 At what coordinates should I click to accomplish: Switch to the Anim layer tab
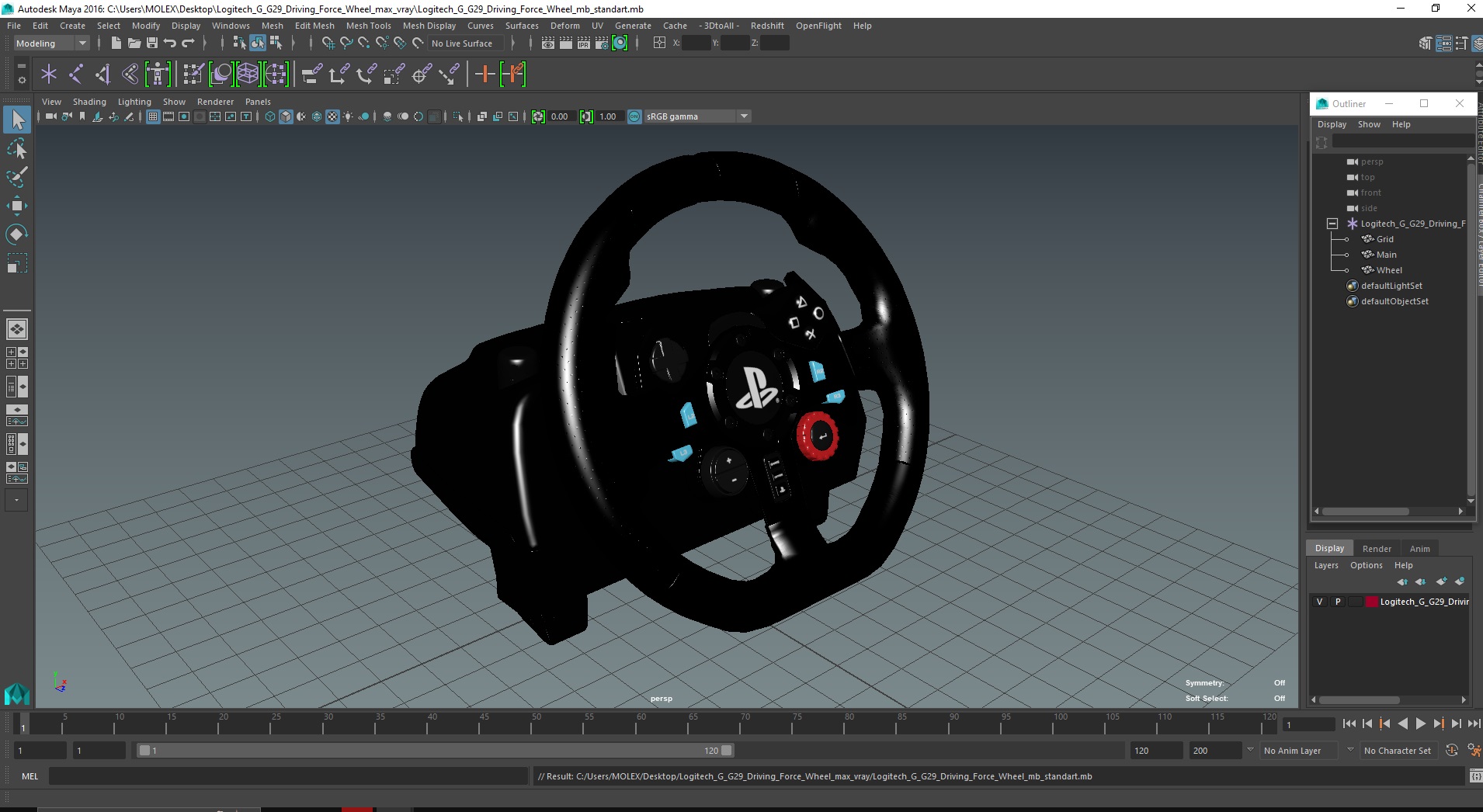pyautogui.click(x=1419, y=548)
